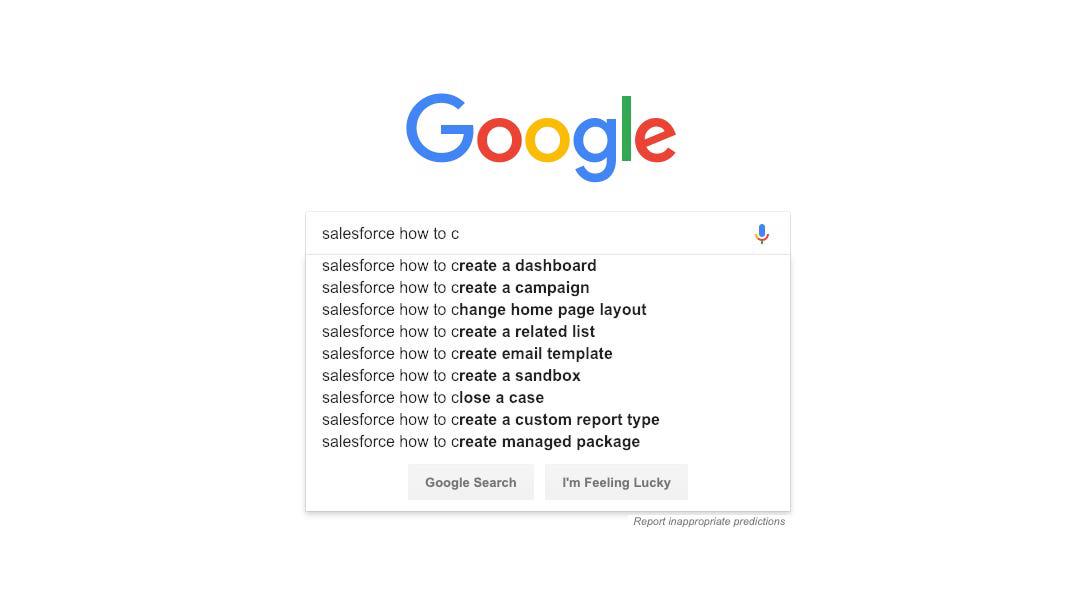The image size is (1082, 609).
Task: Choose 'salesforce how to create email template'
Action: click(466, 353)
